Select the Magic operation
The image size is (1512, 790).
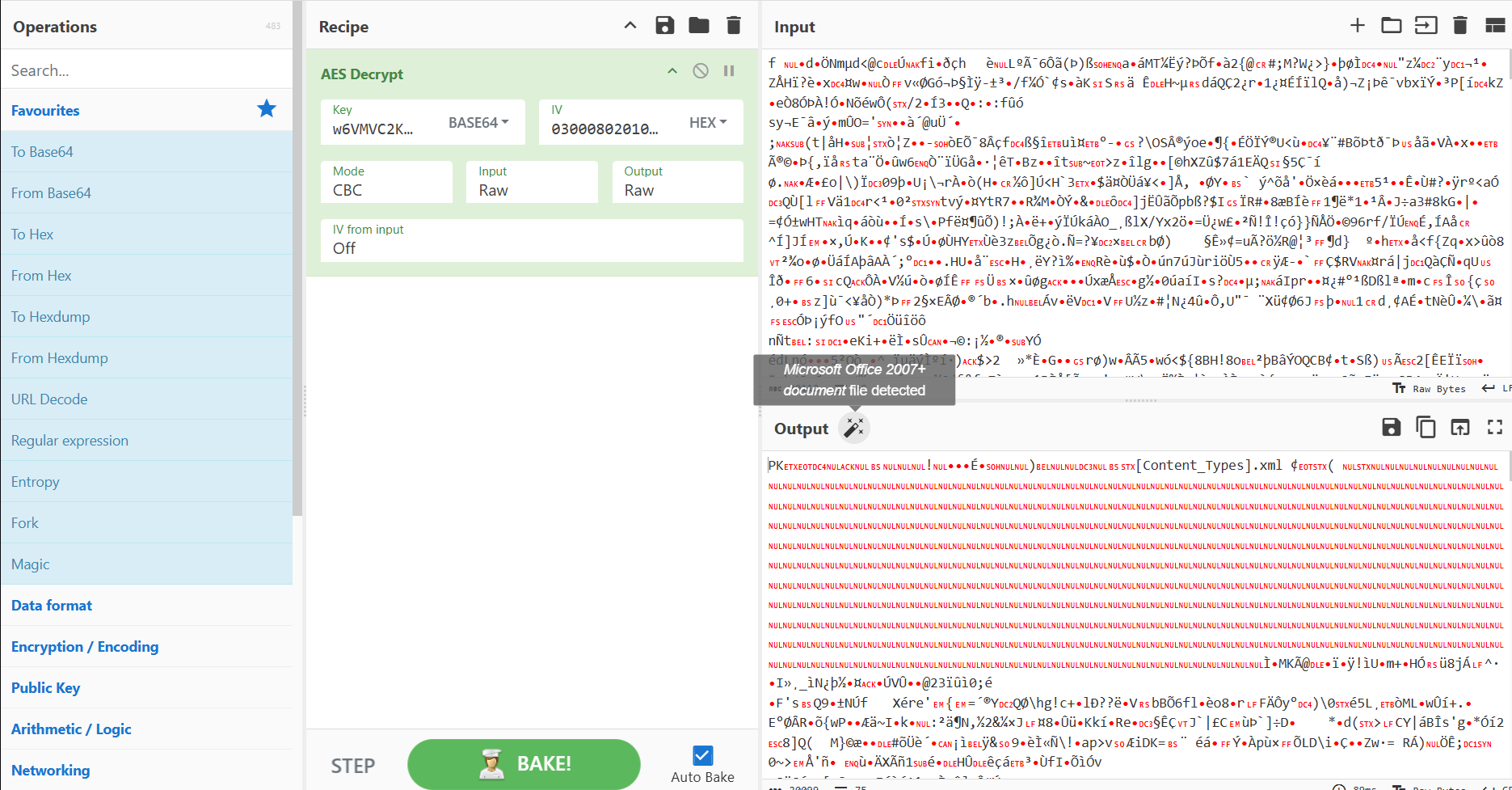click(146, 564)
